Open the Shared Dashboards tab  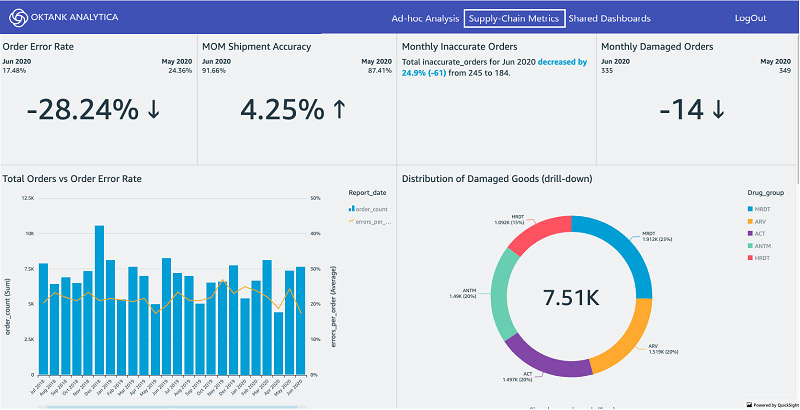point(609,18)
